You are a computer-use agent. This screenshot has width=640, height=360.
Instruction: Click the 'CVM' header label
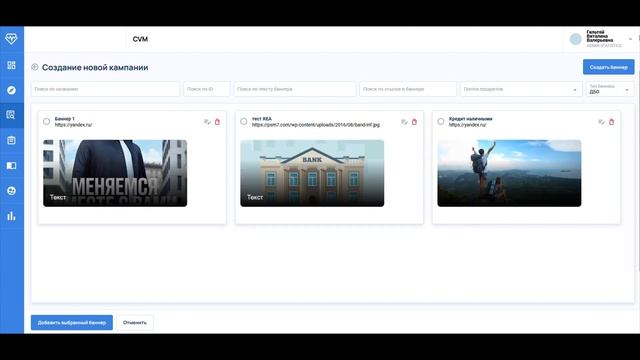(x=140, y=39)
